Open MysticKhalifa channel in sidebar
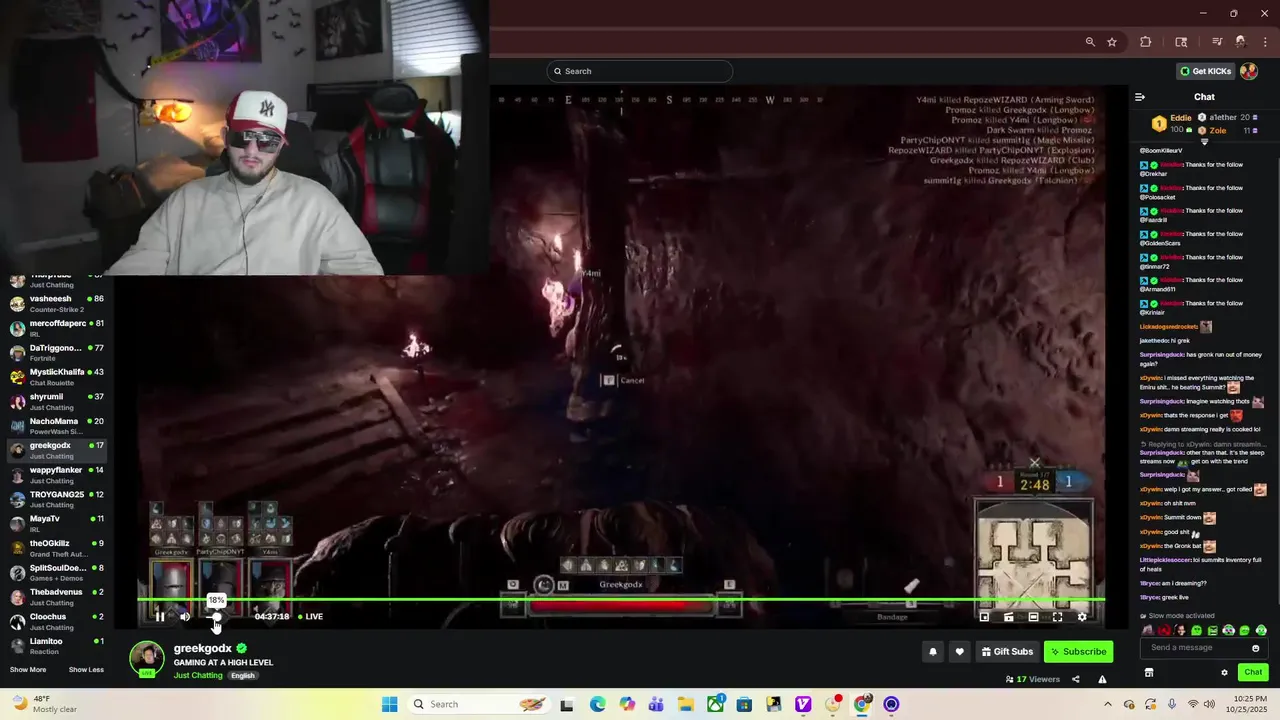This screenshot has width=1280, height=720. point(59,377)
